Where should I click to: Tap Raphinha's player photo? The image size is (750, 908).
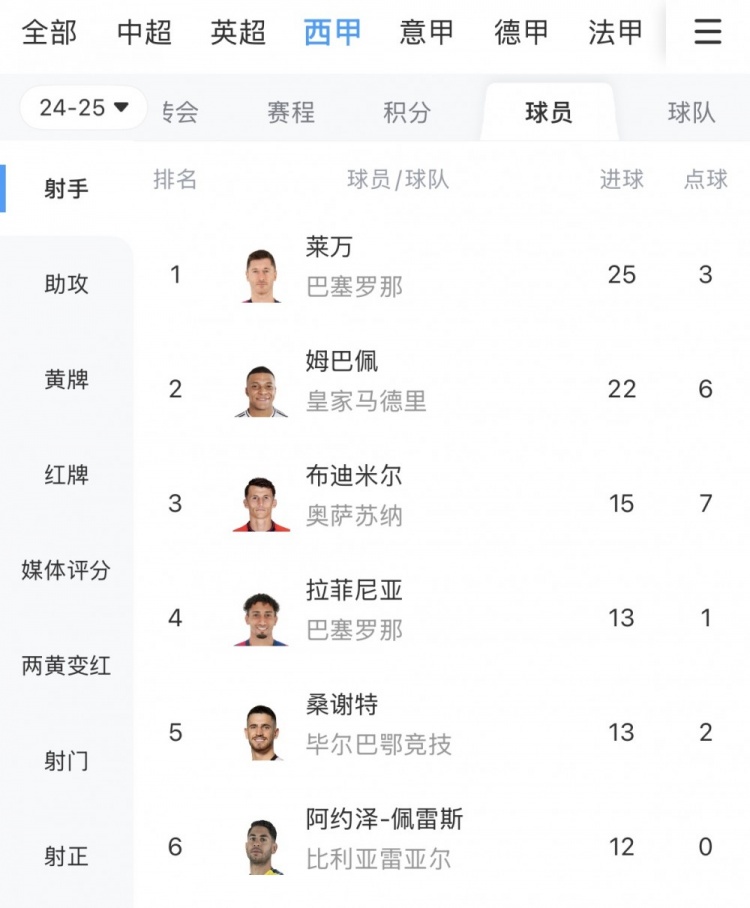(264, 619)
